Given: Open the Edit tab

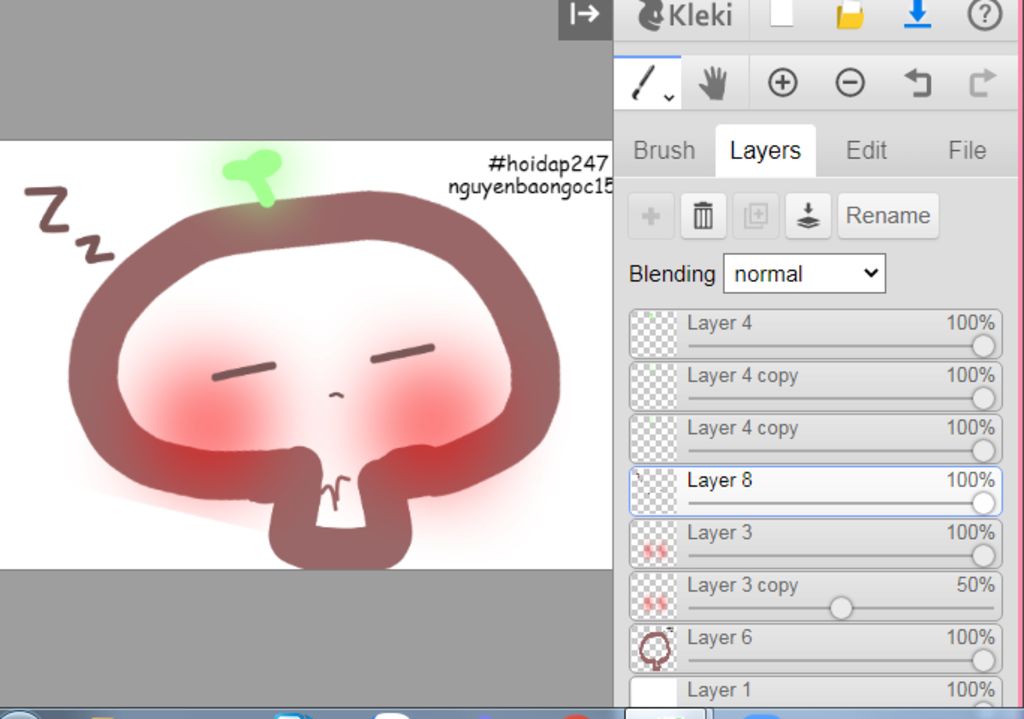Looking at the screenshot, I should click(x=866, y=150).
